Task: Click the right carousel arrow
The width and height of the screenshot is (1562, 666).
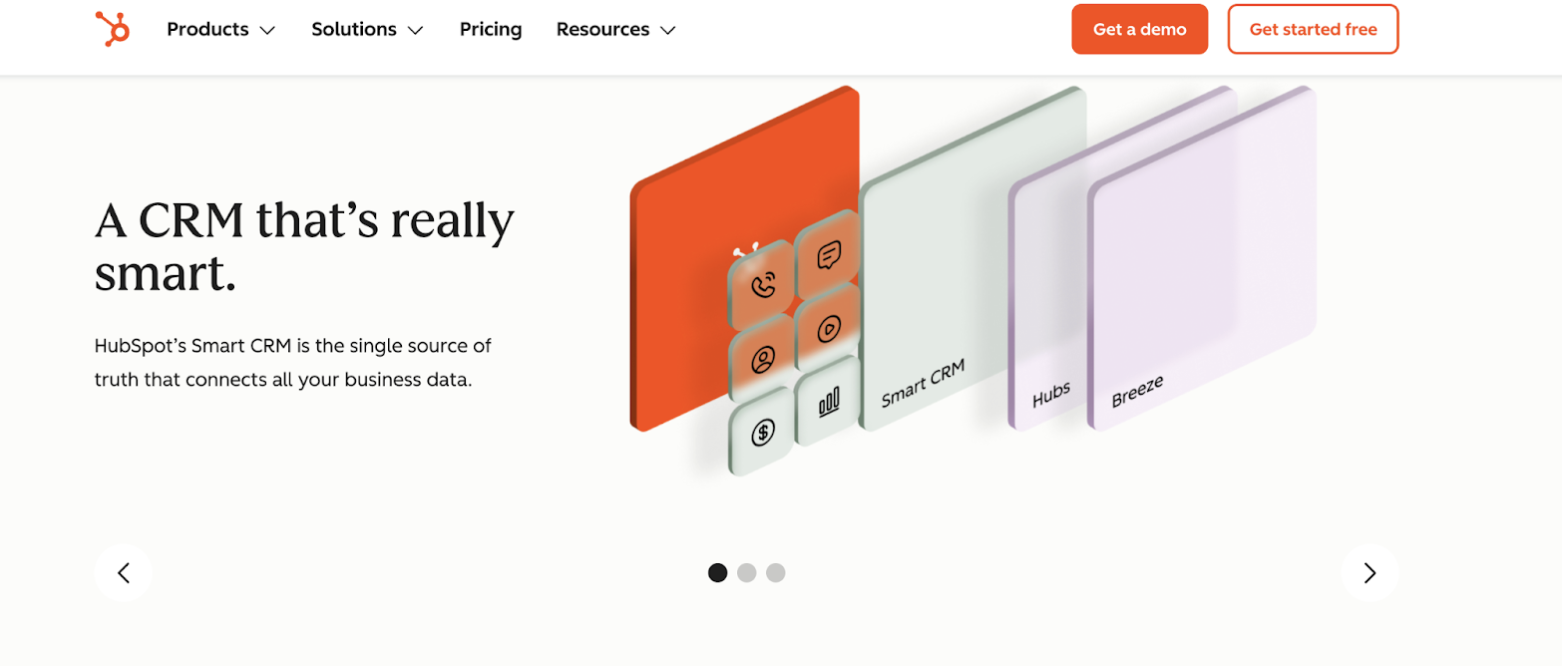Action: click(1369, 573)
